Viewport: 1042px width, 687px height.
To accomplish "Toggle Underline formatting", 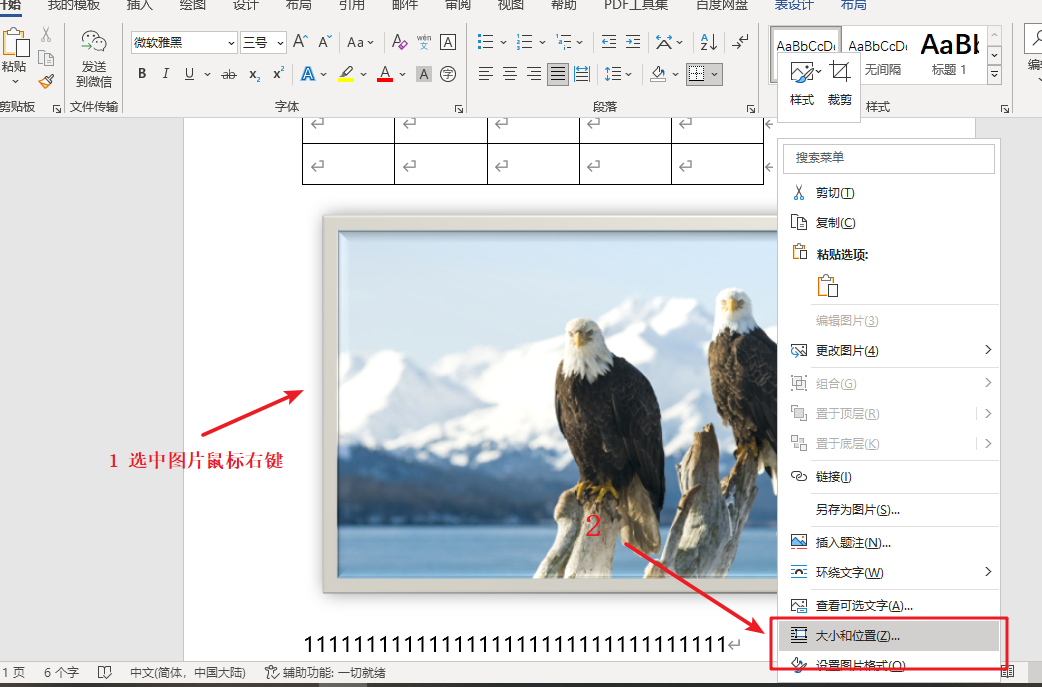I will [189, 74].
